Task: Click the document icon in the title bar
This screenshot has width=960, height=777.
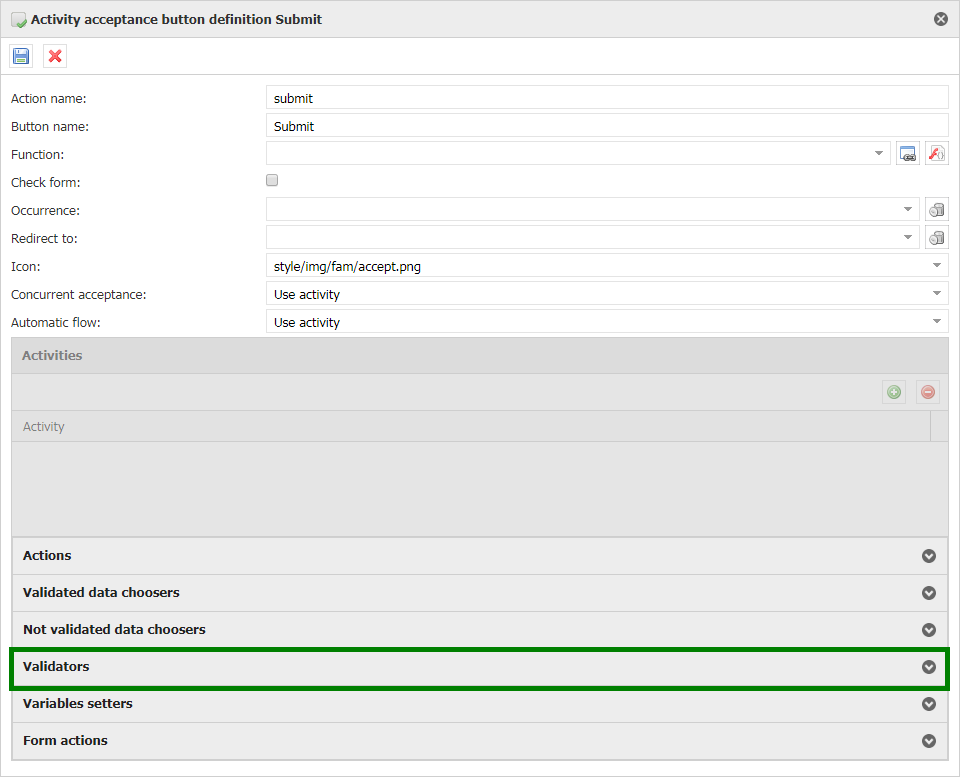Action: point(19,20)
